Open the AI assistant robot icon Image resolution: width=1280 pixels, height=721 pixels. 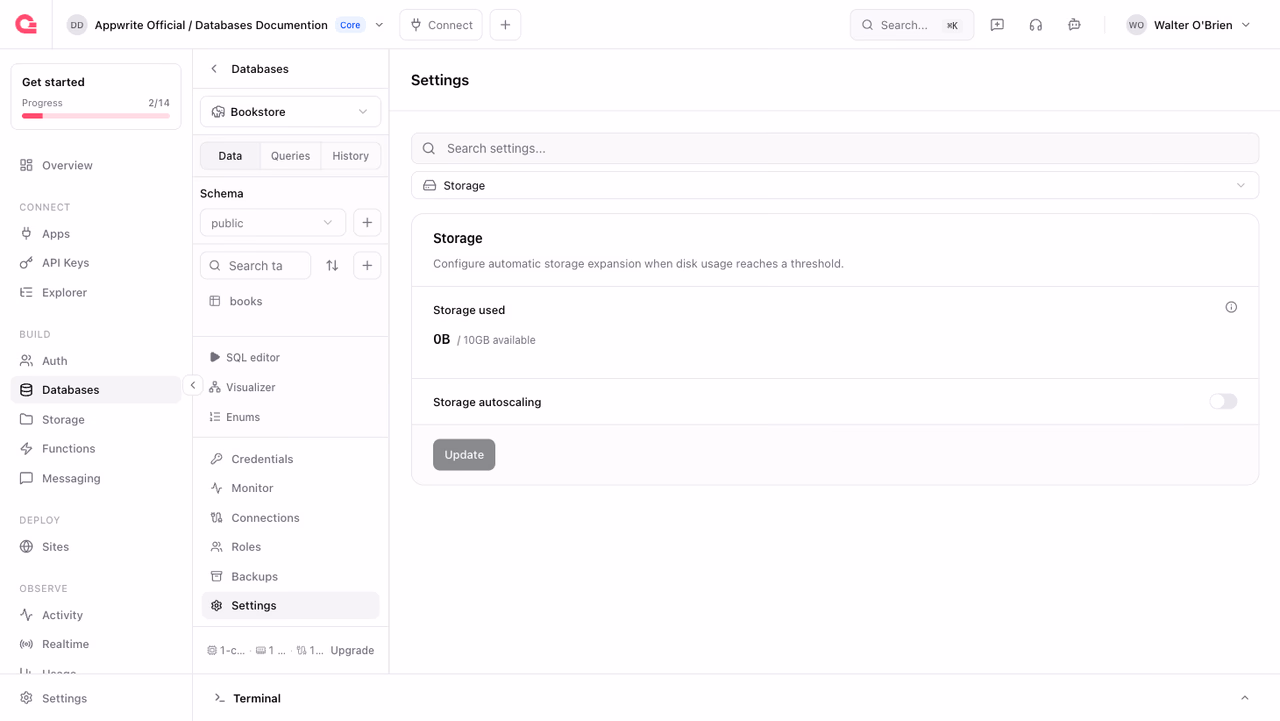(x=1074, y=25)
